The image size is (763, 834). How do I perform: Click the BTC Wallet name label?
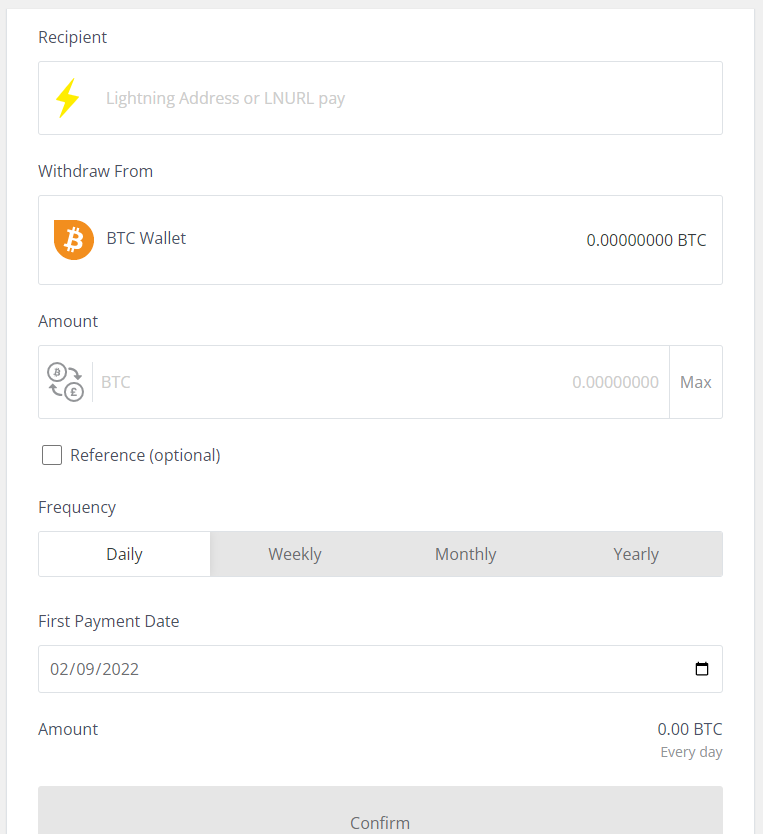(x=146, y=238)
